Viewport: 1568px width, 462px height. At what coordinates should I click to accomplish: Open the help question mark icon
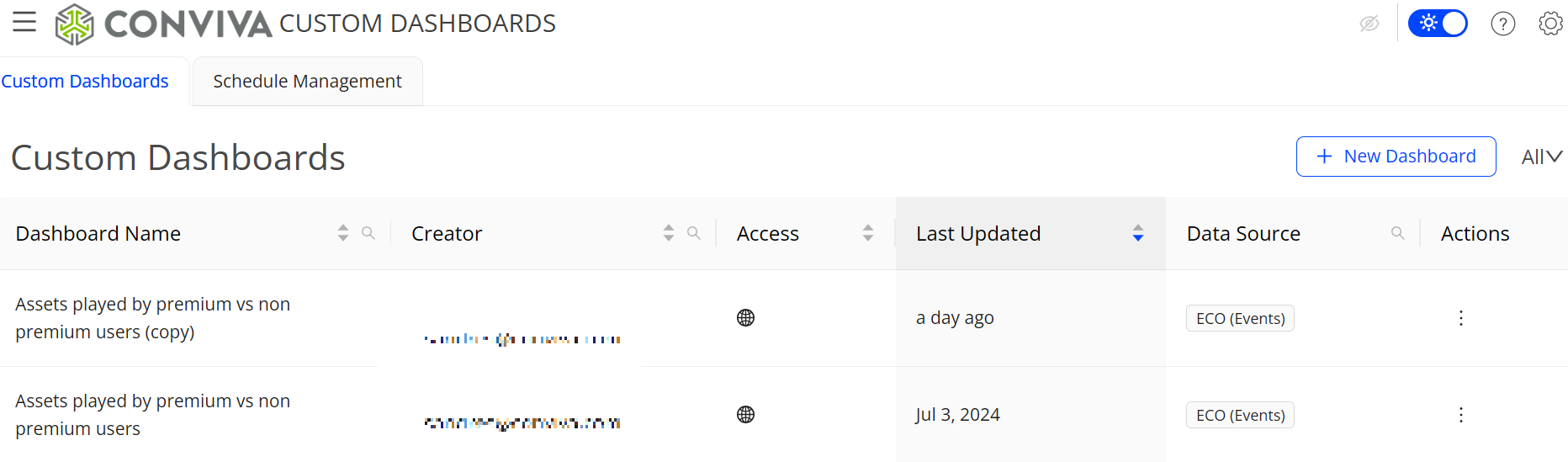[1502, 24]
